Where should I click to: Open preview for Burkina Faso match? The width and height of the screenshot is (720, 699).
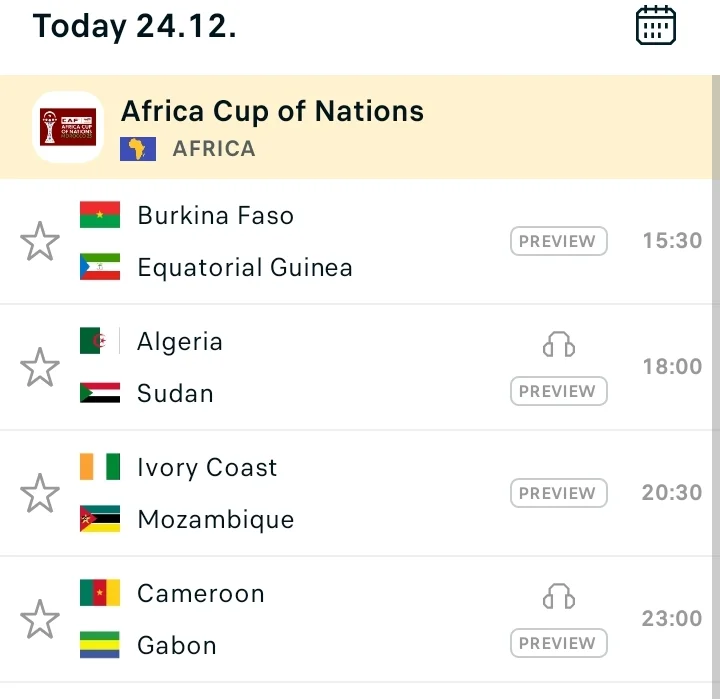click(x=558, y=241)
